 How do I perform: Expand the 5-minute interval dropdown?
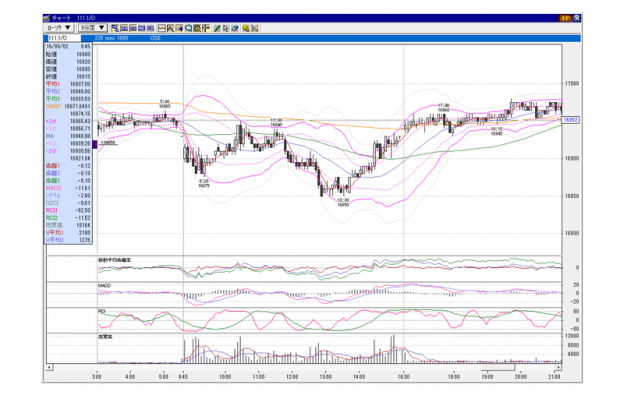(x=93, y=28)
